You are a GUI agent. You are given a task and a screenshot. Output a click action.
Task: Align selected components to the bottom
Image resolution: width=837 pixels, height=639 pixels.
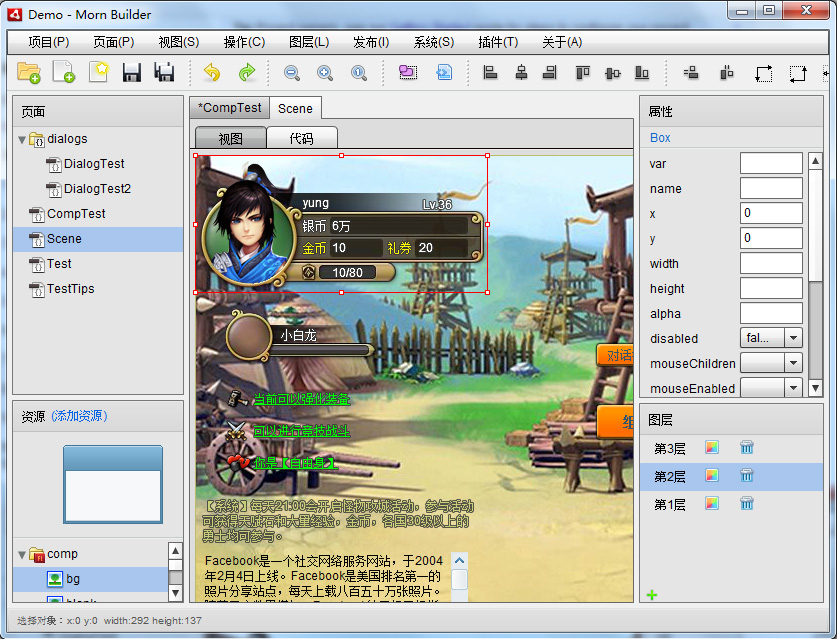coord(642,72)
